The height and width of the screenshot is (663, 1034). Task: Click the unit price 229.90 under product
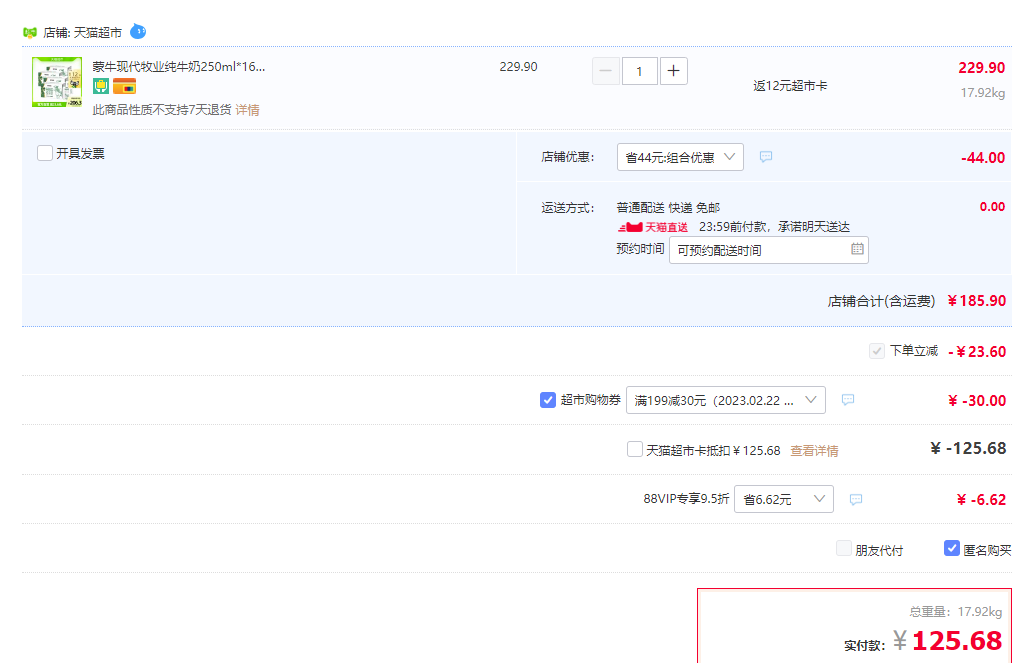518,67
